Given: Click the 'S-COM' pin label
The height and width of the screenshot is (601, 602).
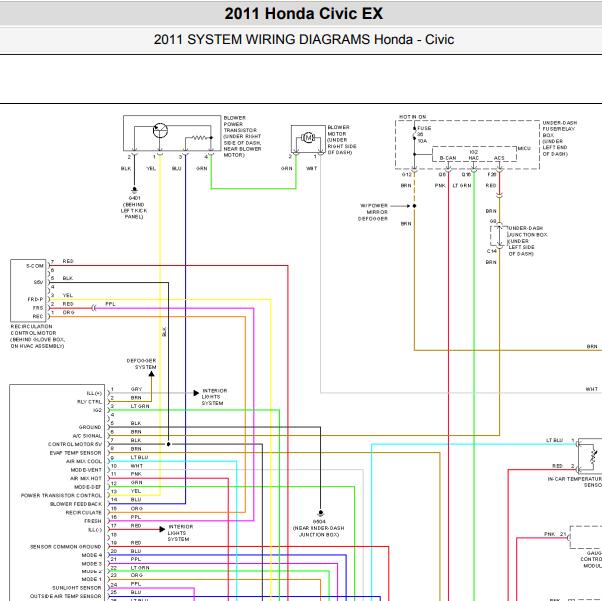Looking at the screenshot, I should (x=35, y=266).
